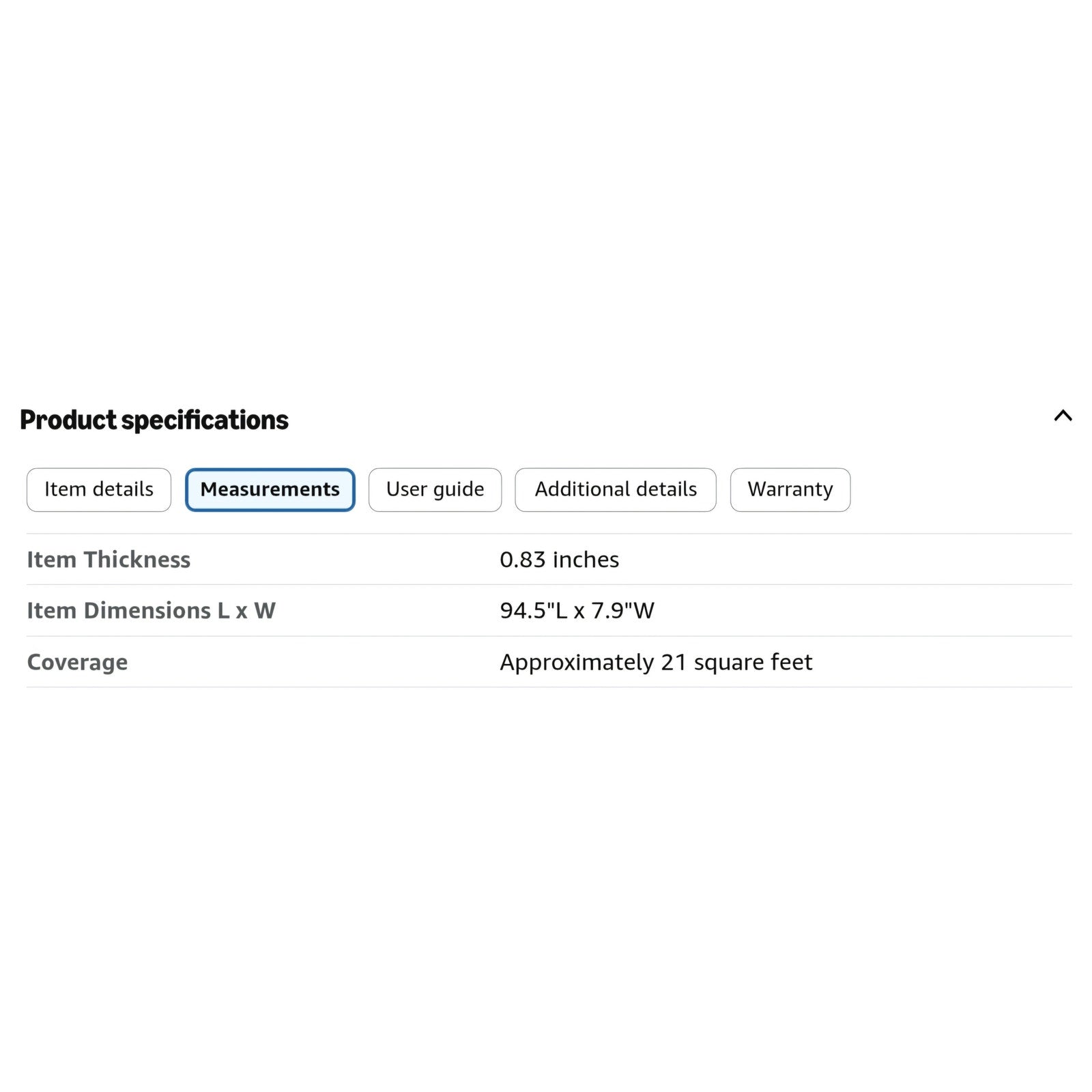1092x1092 pixels.
Task: Click the 7.9"W width figure
Action: (622, 610)
